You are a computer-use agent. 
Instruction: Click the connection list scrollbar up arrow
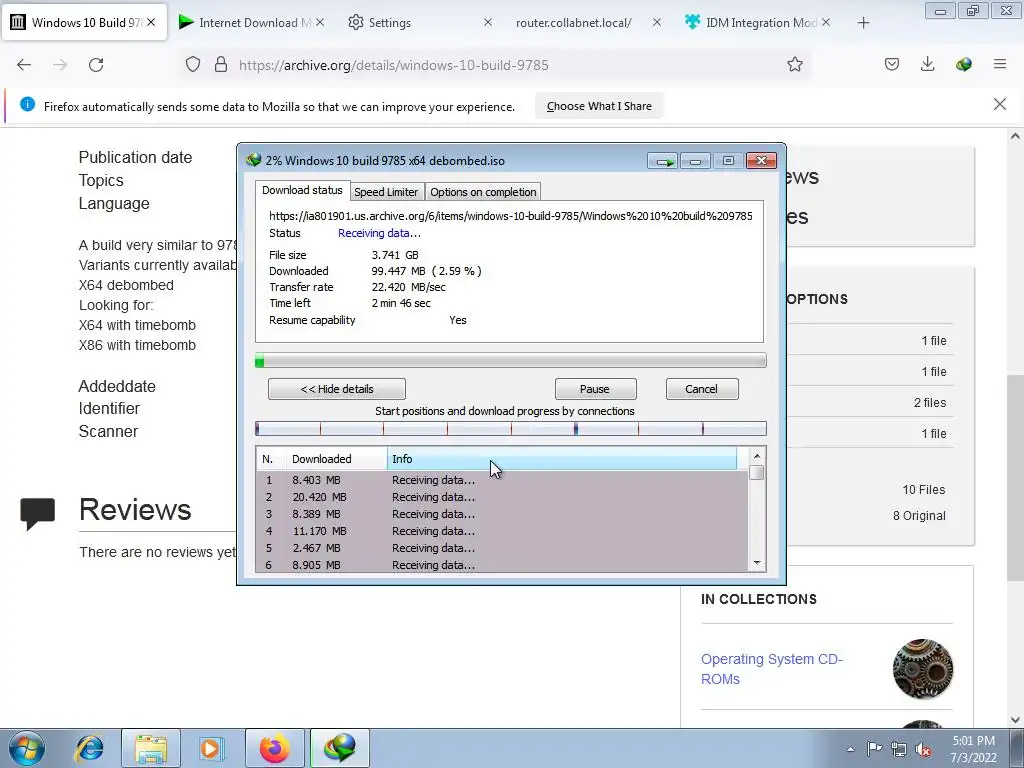coord(757,456)
